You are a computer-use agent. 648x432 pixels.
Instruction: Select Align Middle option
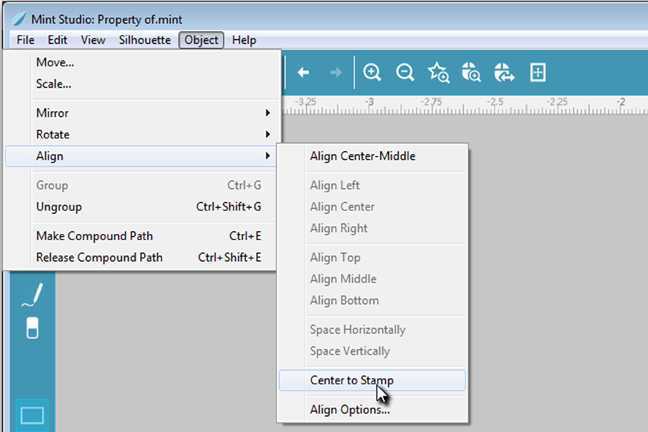pos(372,279)
